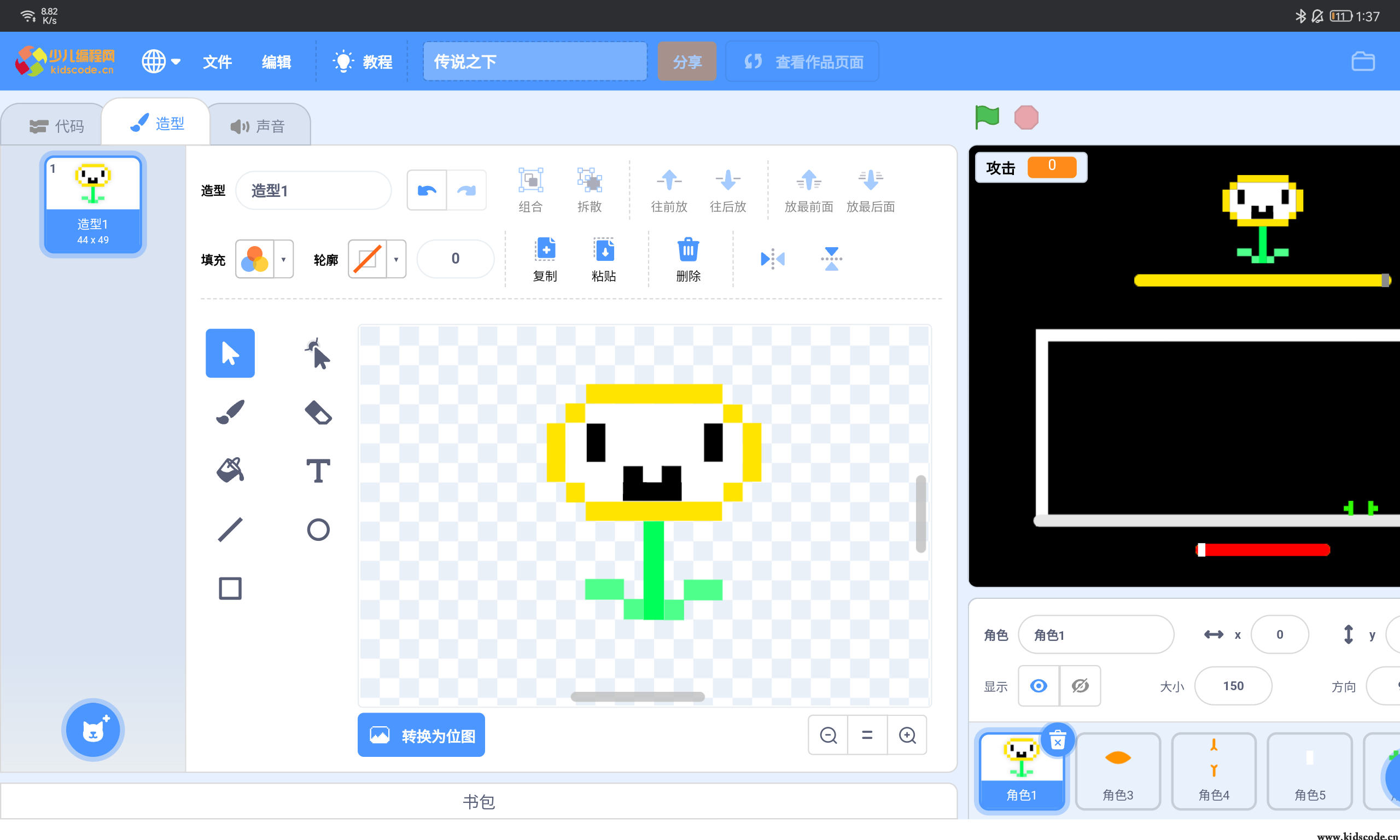Select the arrow selection tool
This screenshot has height=840, width=1400.
coord(230,353)
